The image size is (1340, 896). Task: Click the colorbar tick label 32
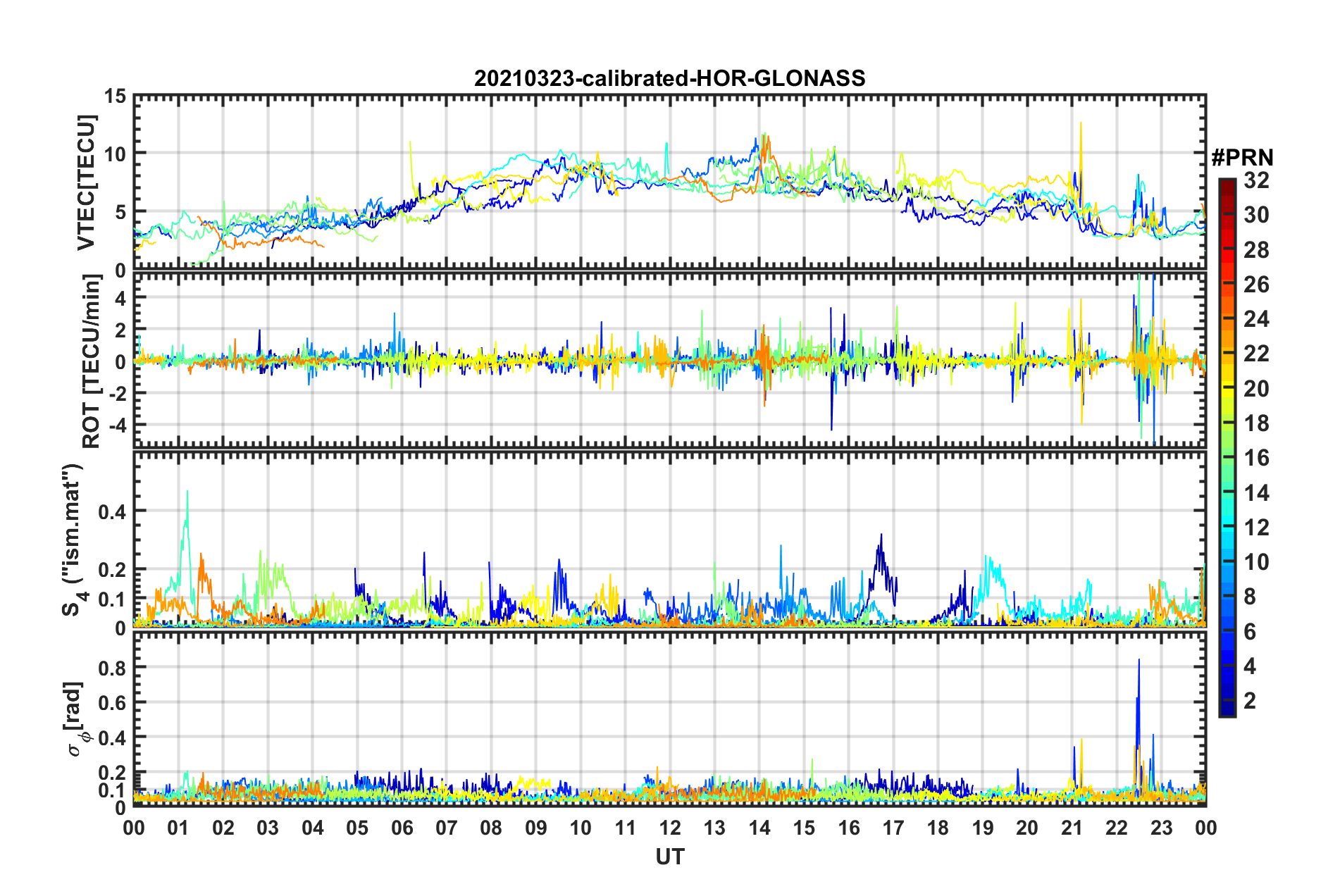1256,180
